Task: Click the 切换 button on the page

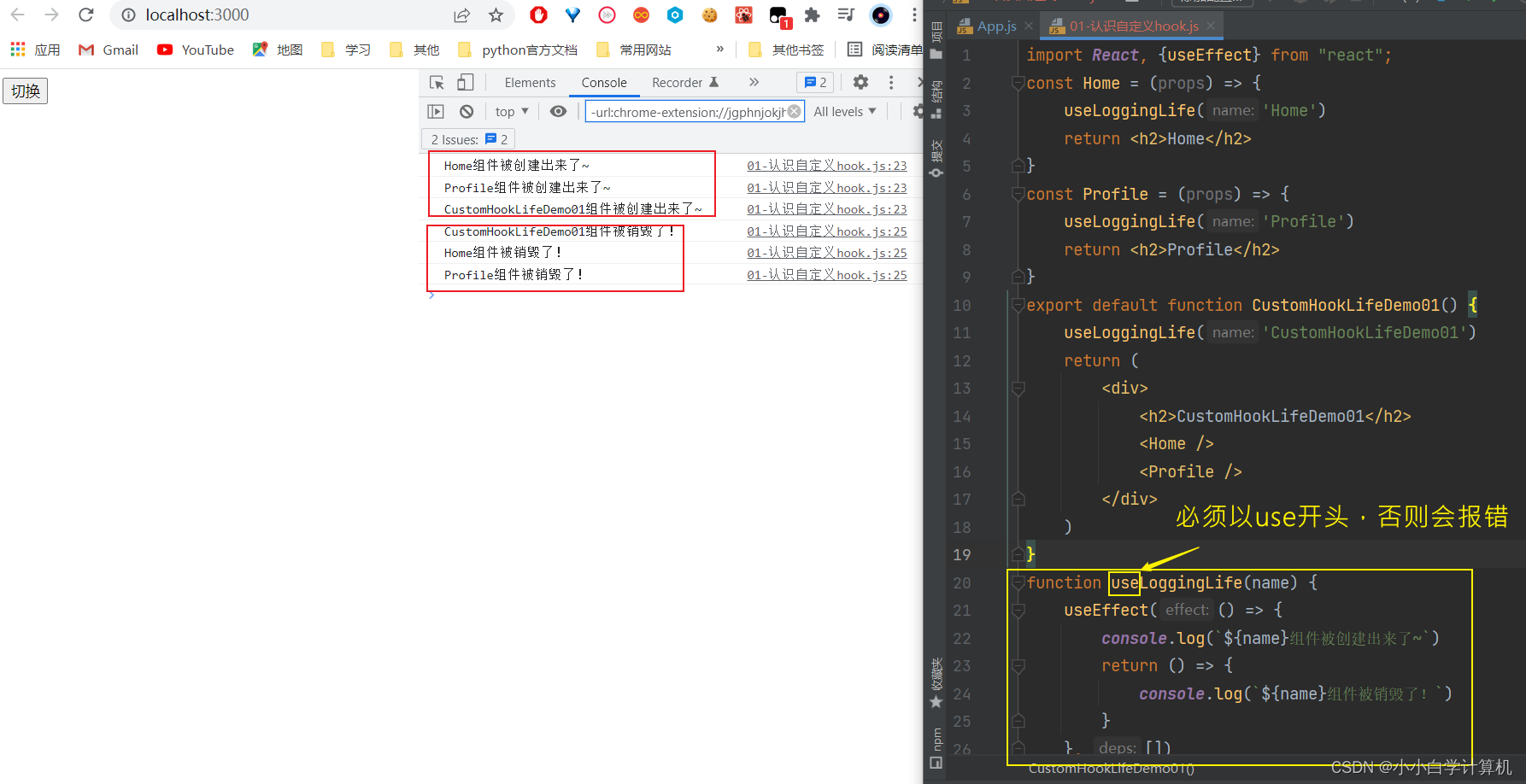Action: 26,91
